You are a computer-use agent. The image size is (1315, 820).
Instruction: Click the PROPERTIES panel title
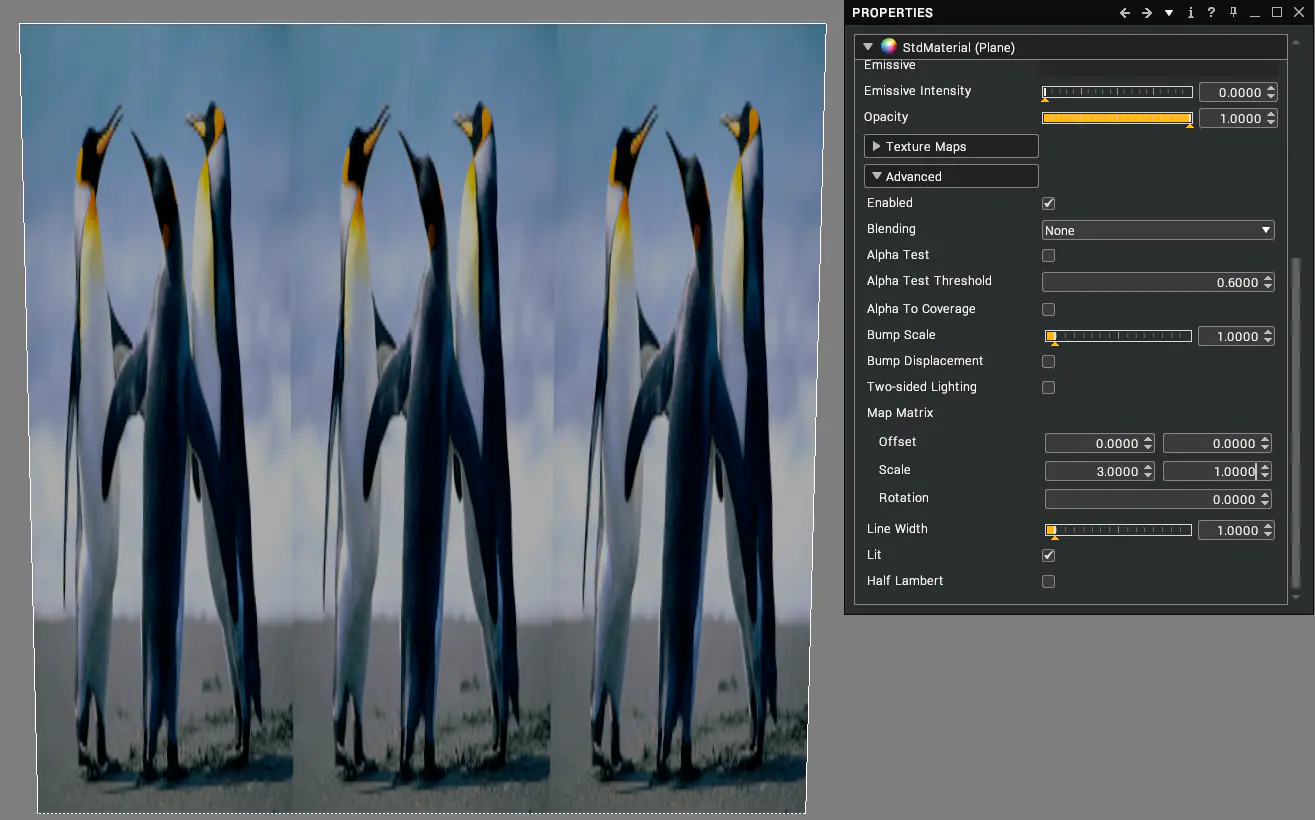click(x=892, y=13)
